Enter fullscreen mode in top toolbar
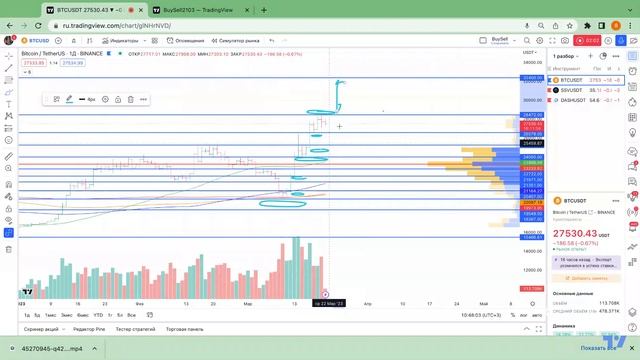The image size is (640, 360). (552, 40)
